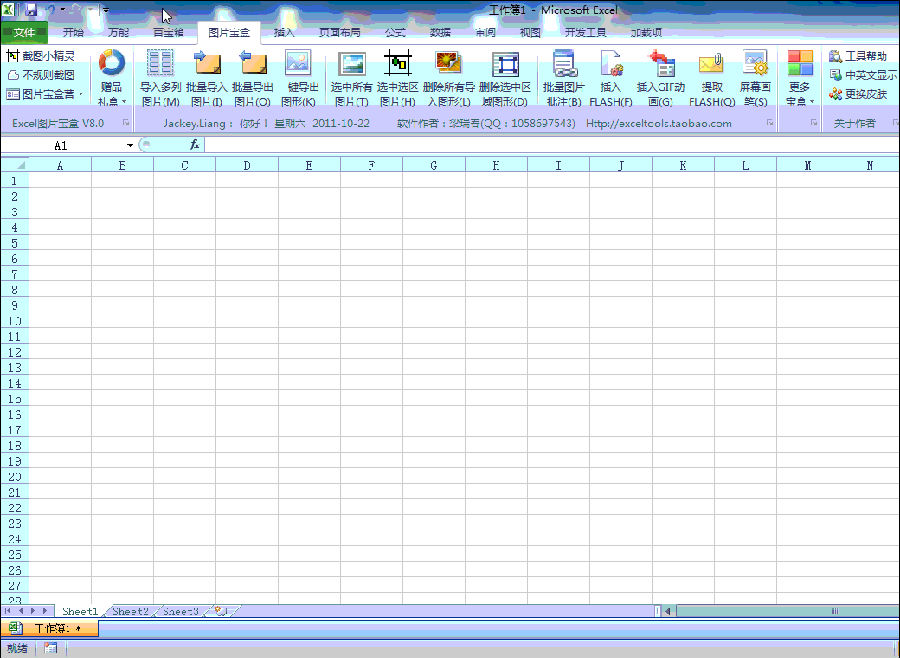900x658 pixels.
Task: Open the 屏幕画笔 screen pen tool
Action: (755, 65)
